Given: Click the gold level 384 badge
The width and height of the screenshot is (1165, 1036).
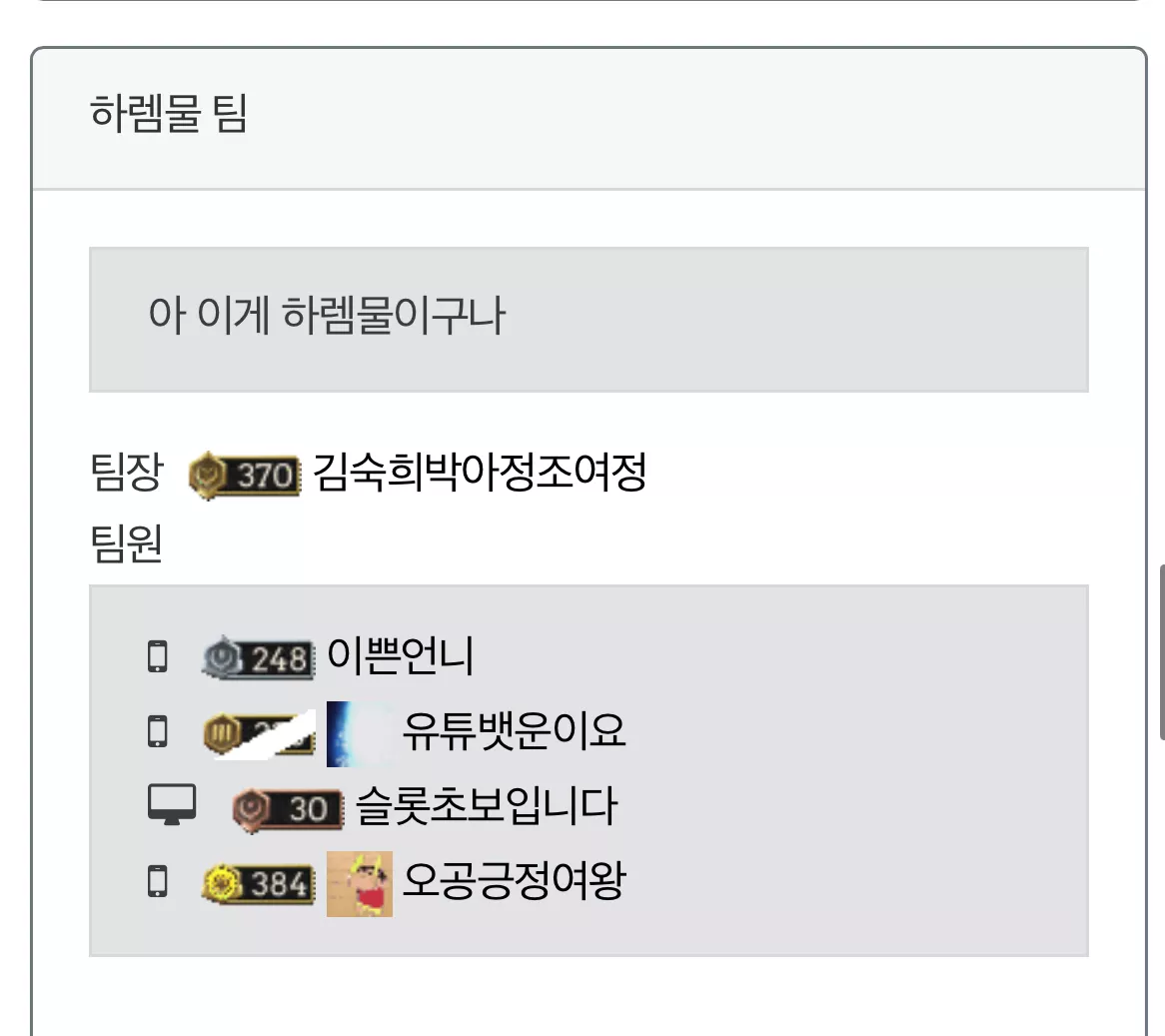Looking at the screenshot, I should click(x=258, y=884).
